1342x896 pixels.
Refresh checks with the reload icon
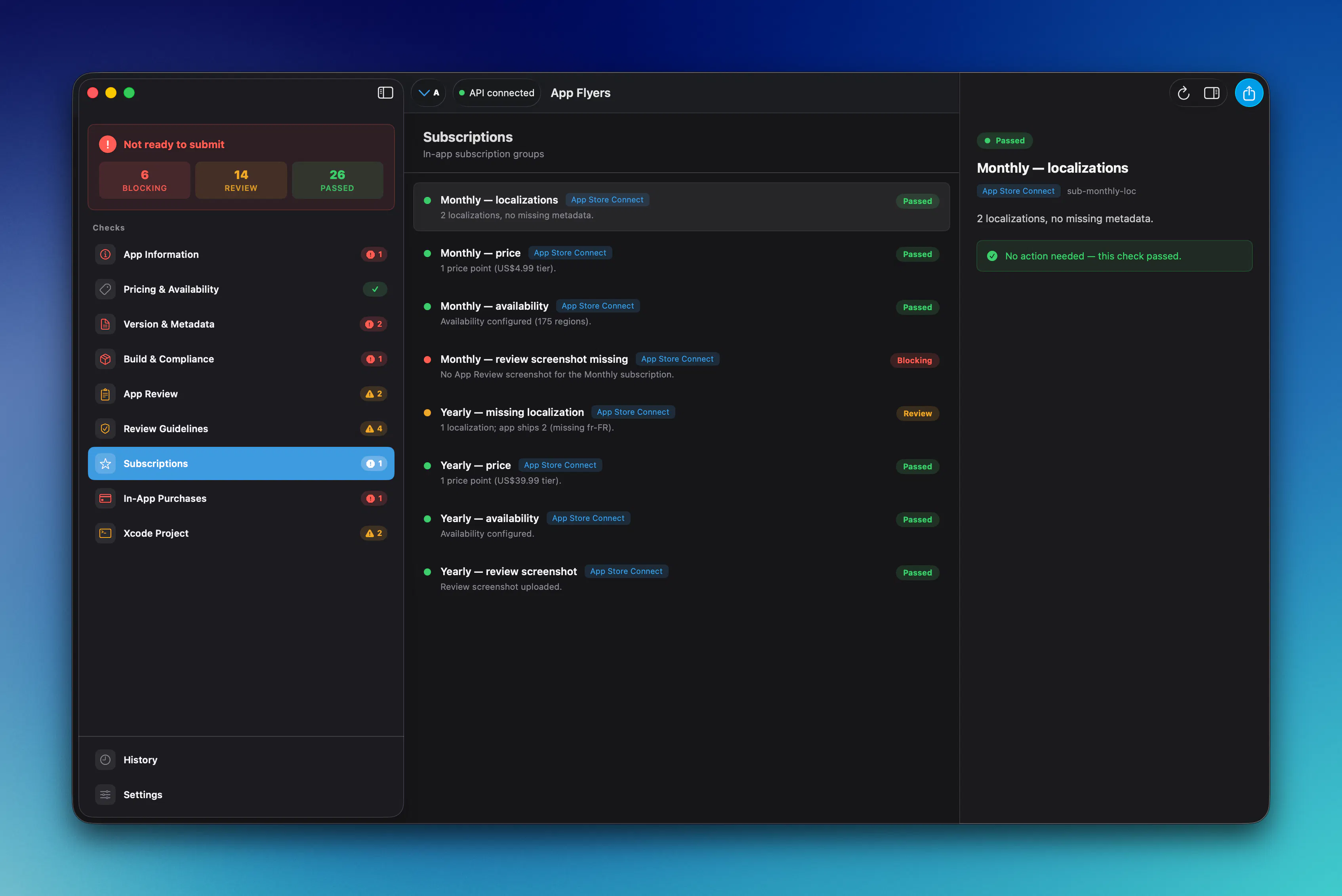1183,93
